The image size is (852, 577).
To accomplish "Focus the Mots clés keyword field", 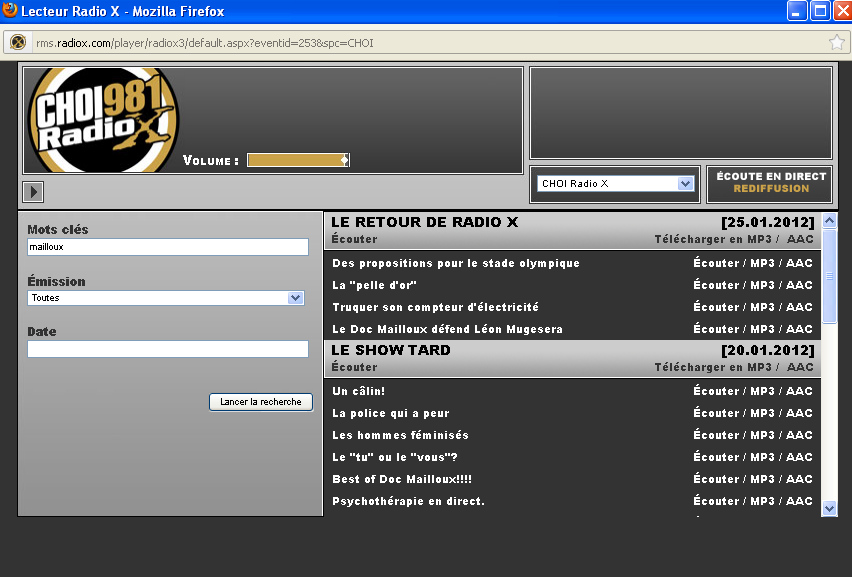I will coord(168,247).
